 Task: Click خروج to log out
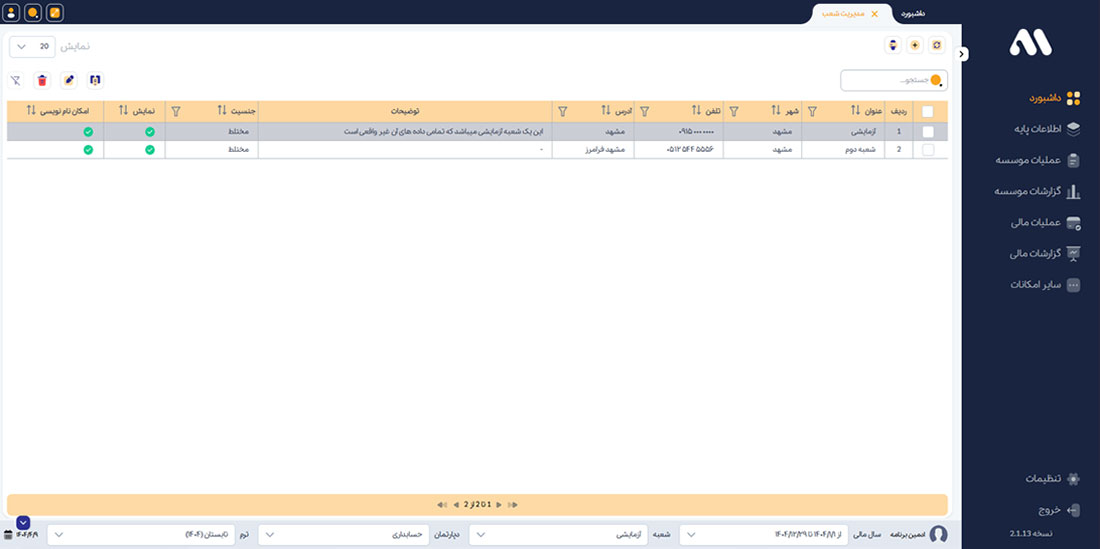tap(1048, 510)
